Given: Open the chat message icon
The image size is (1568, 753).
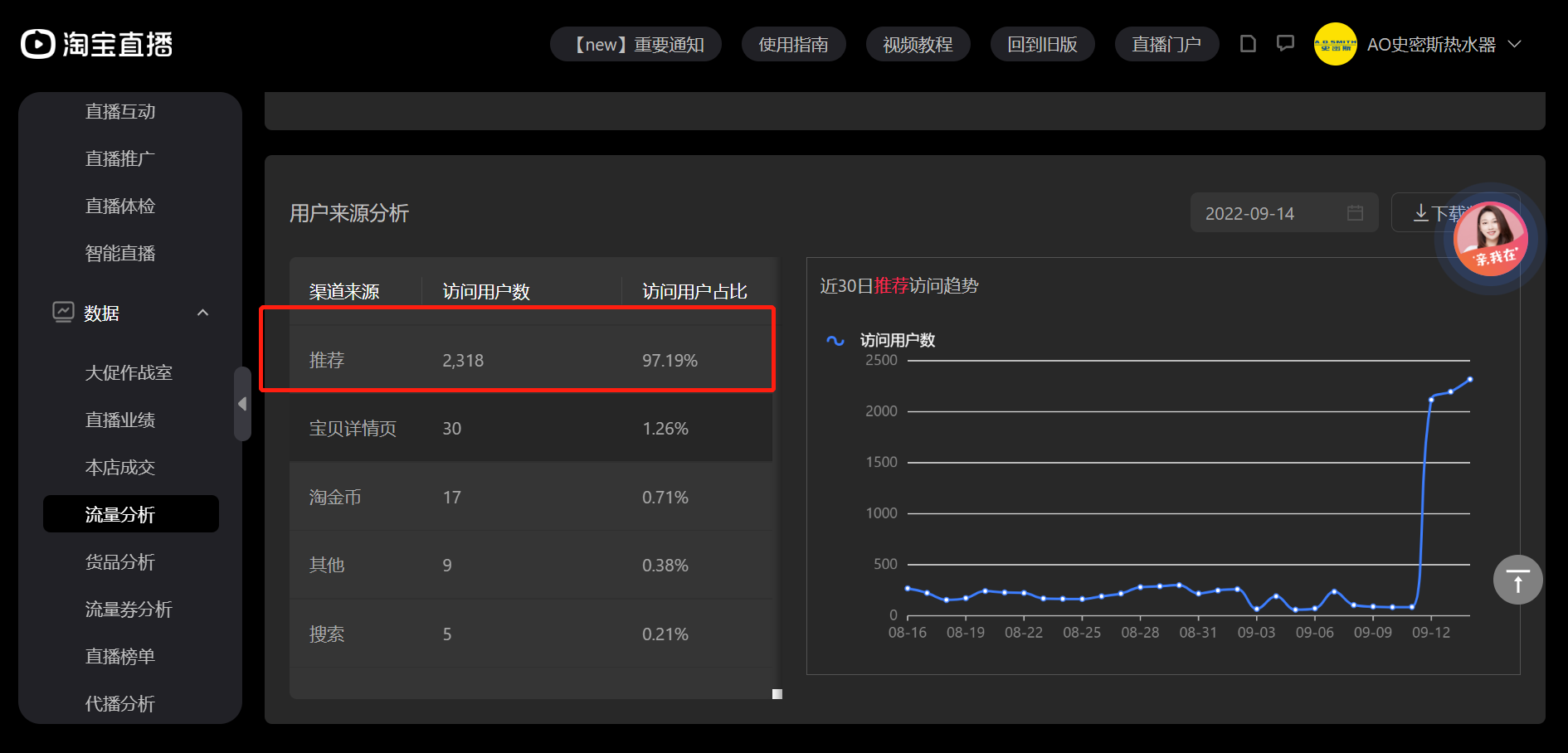Looking at the screenshot, I should click(1285, 43).
